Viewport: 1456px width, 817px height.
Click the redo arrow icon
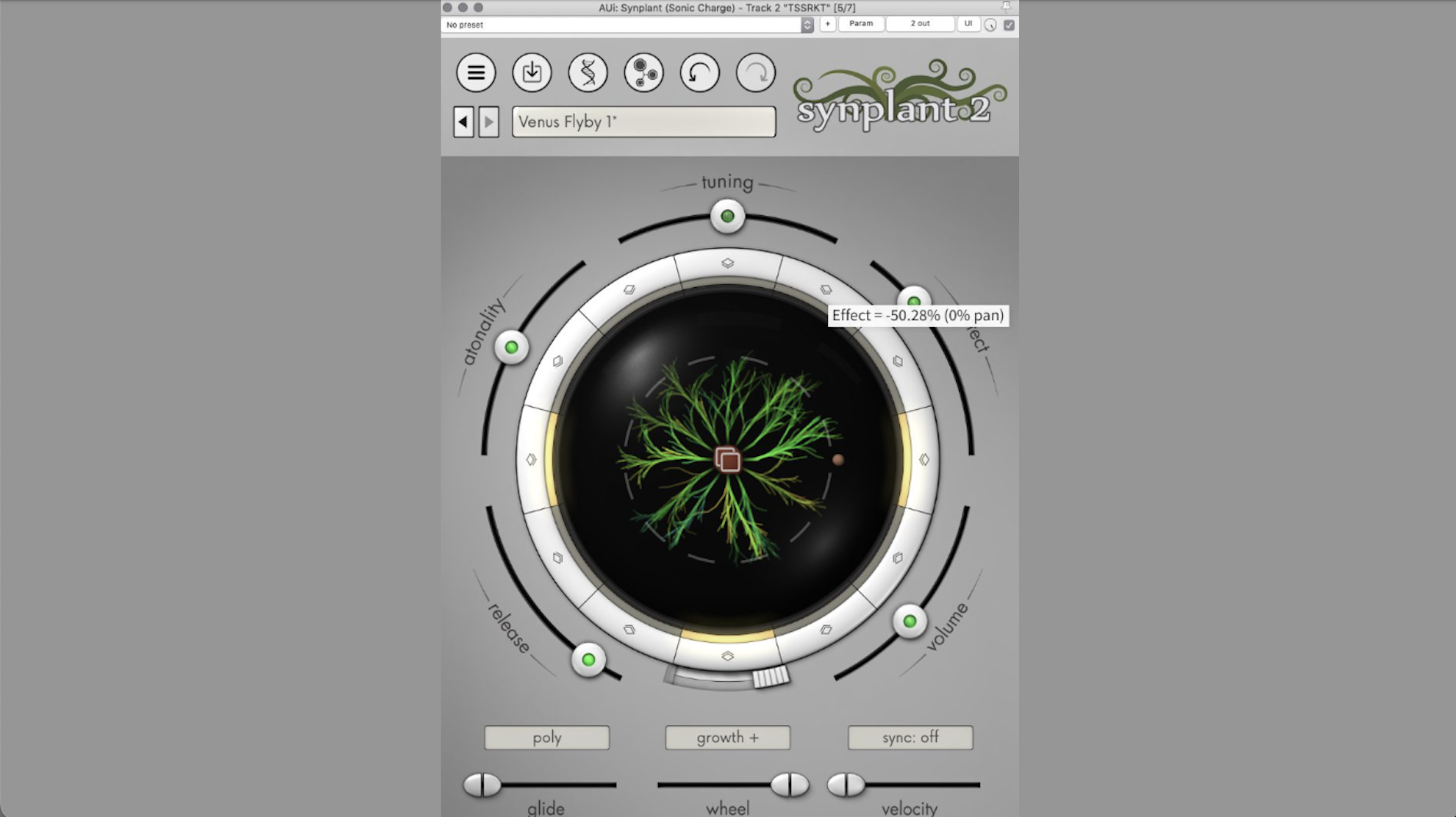pyautogui.click(x=756, y=73)
